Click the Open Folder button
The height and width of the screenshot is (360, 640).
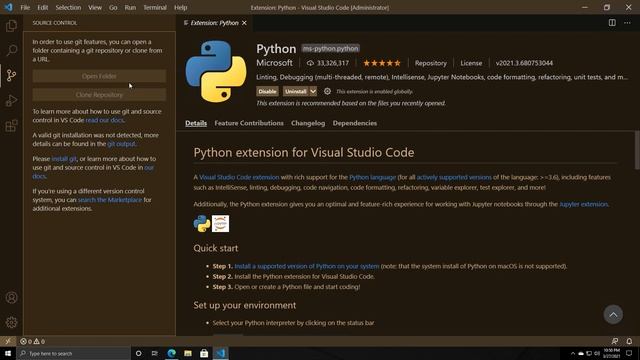tap(99, 76)
